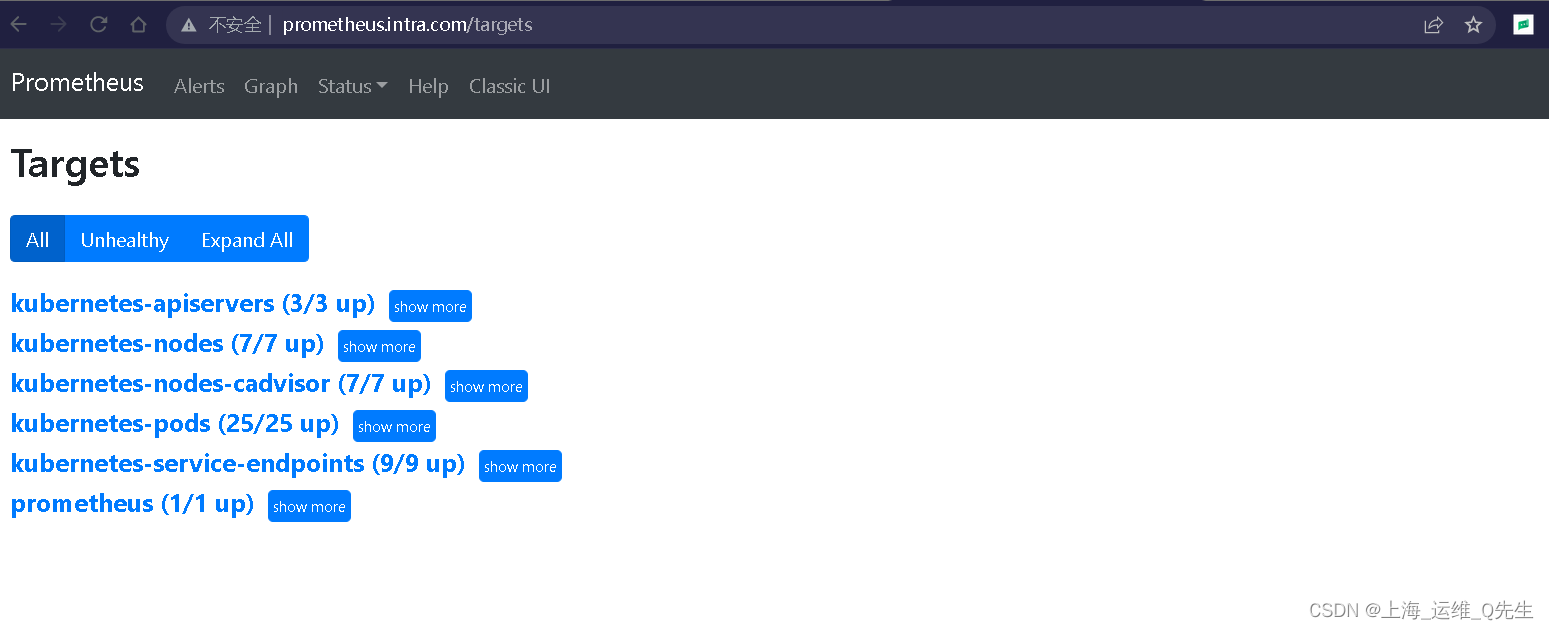Open the green browser extension icon
The image size is (1549, 630).
1523,25
